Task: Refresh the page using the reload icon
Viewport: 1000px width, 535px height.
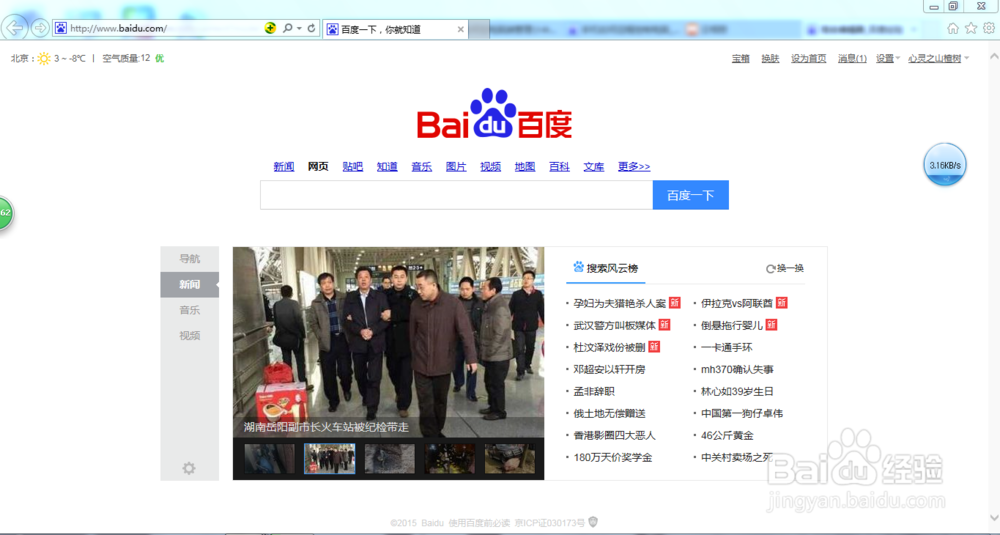Action: (x=311, y=28)
